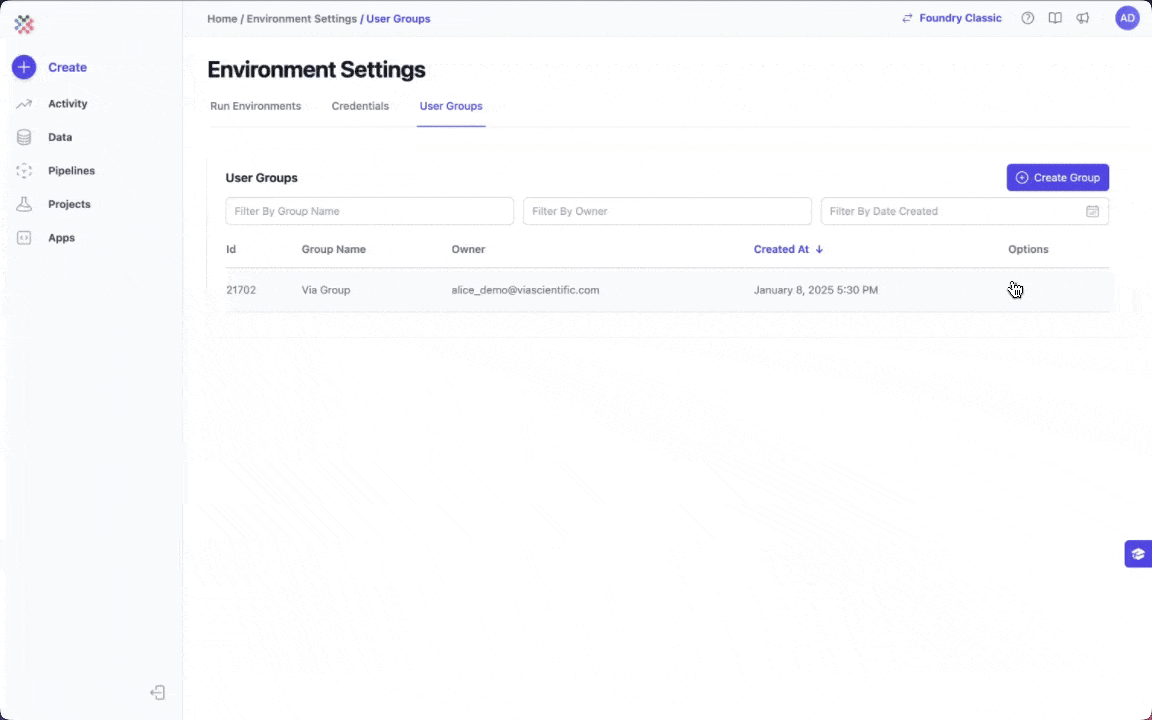Switch to Credentials tab
Image resolution: width=1152 pixels, height=720 pixels.
[360, 106]
